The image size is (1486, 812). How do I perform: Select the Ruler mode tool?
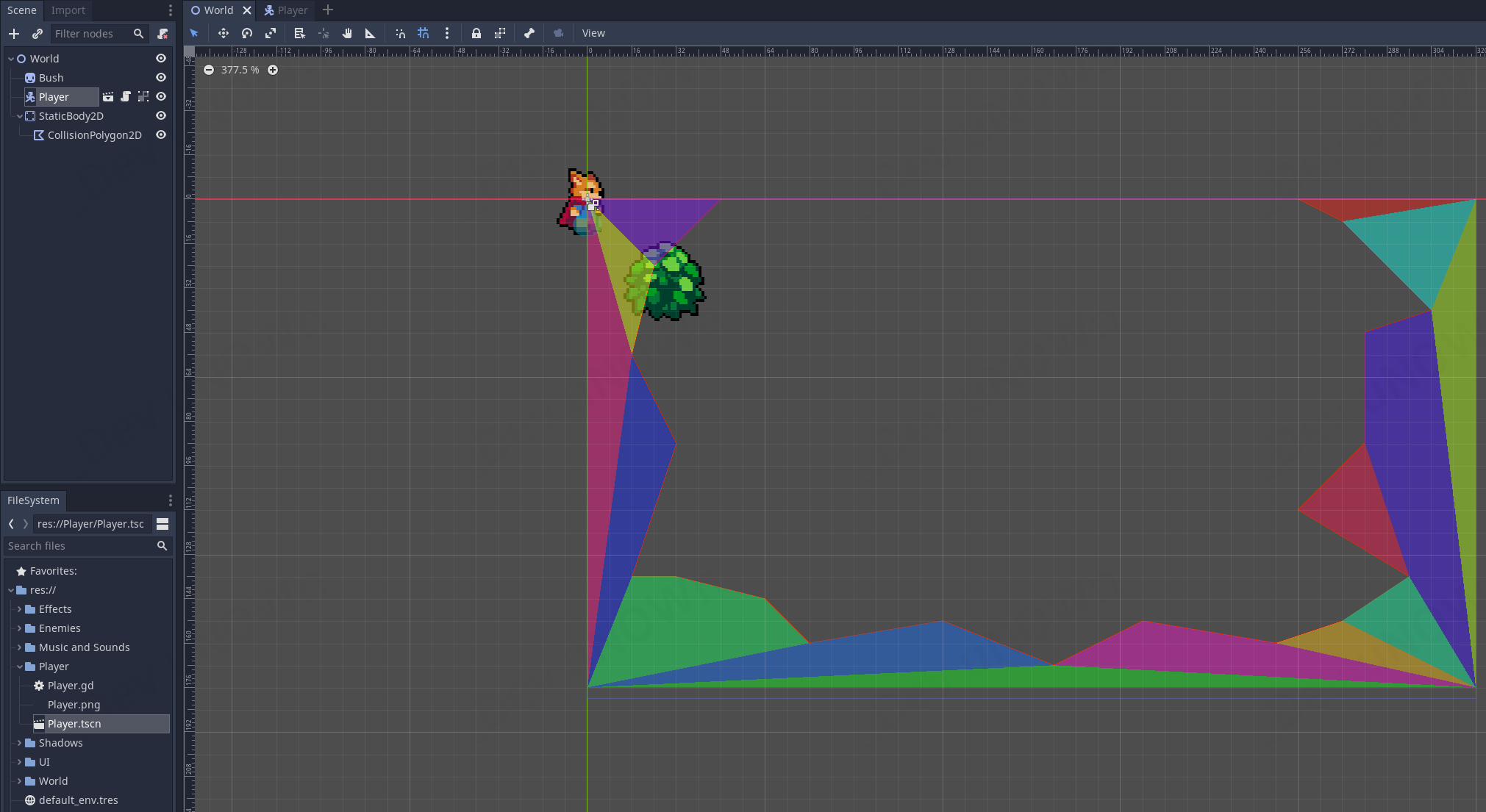coord(371,33)
